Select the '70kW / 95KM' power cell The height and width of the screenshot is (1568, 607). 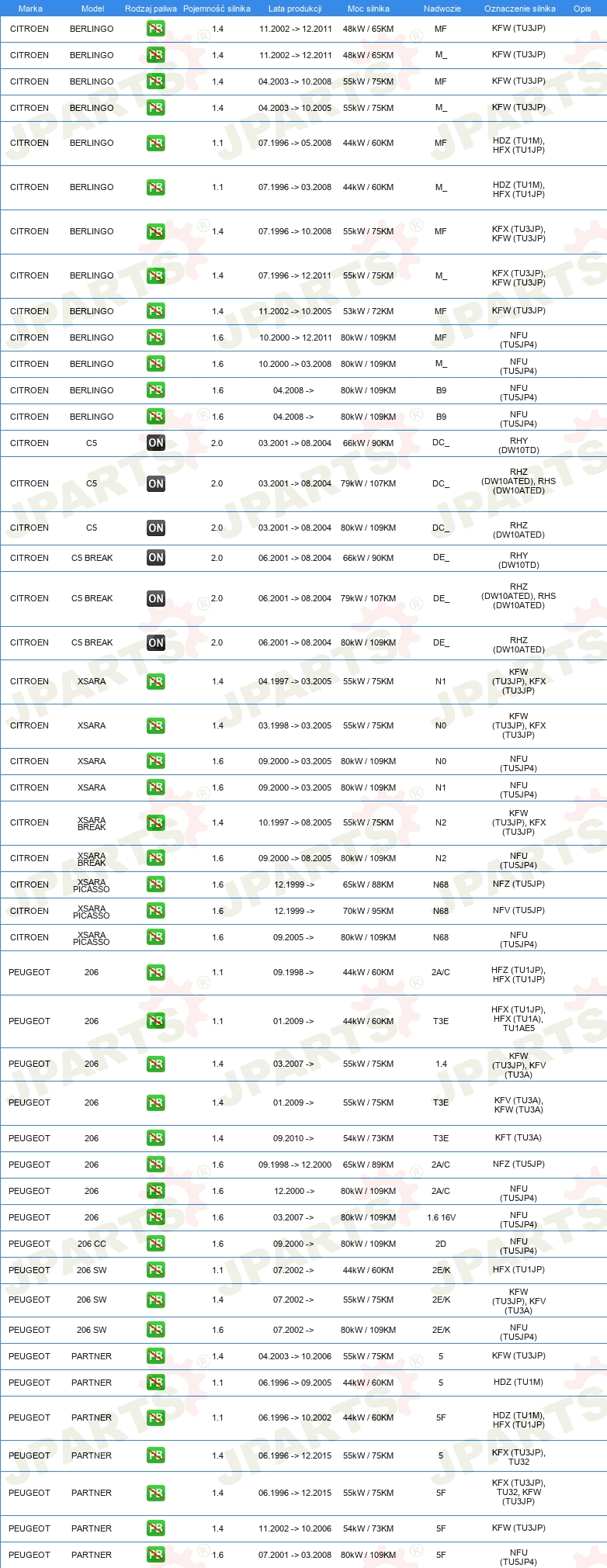369,911
